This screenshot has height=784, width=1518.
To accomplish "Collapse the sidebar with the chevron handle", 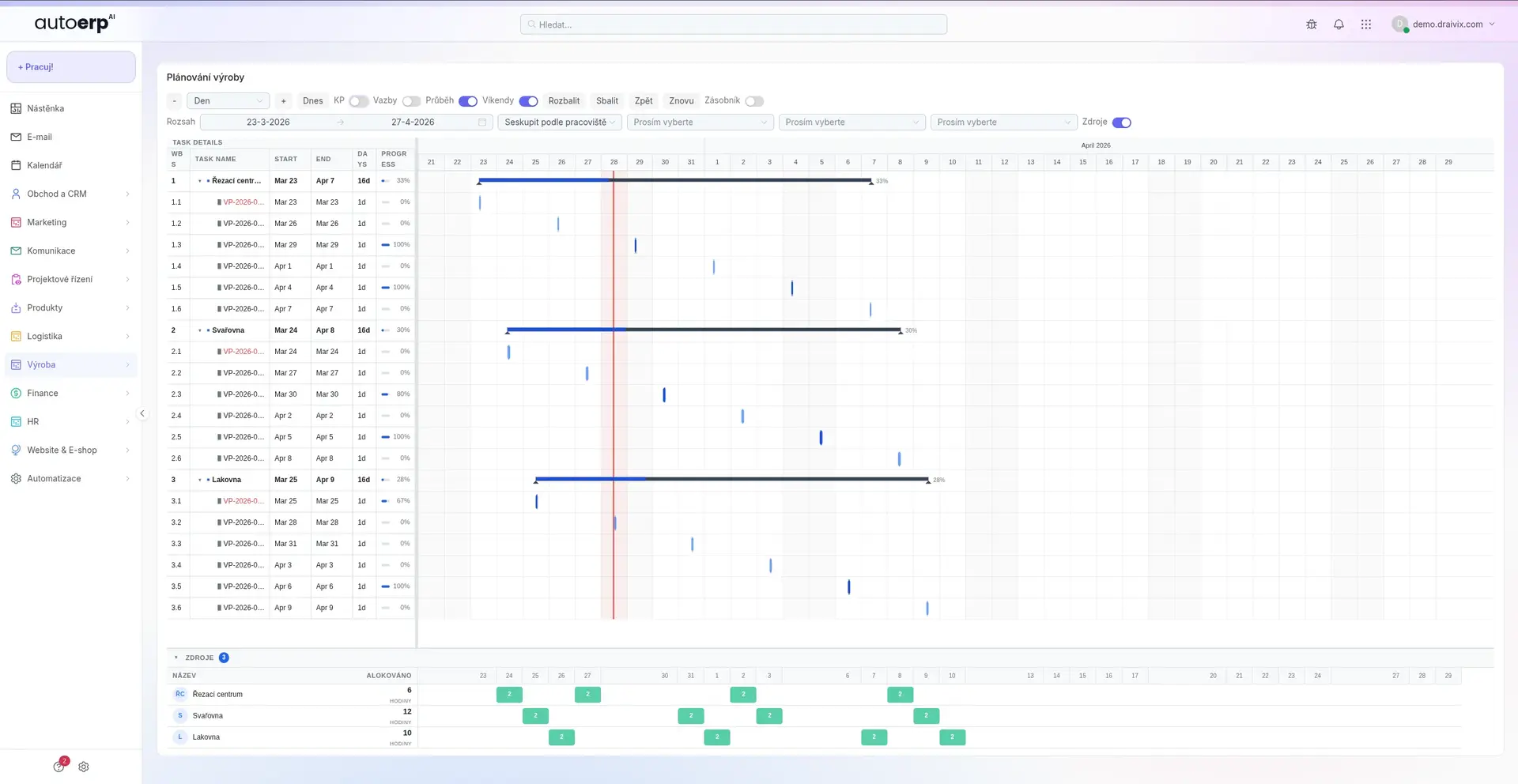I will click(142, 413).
